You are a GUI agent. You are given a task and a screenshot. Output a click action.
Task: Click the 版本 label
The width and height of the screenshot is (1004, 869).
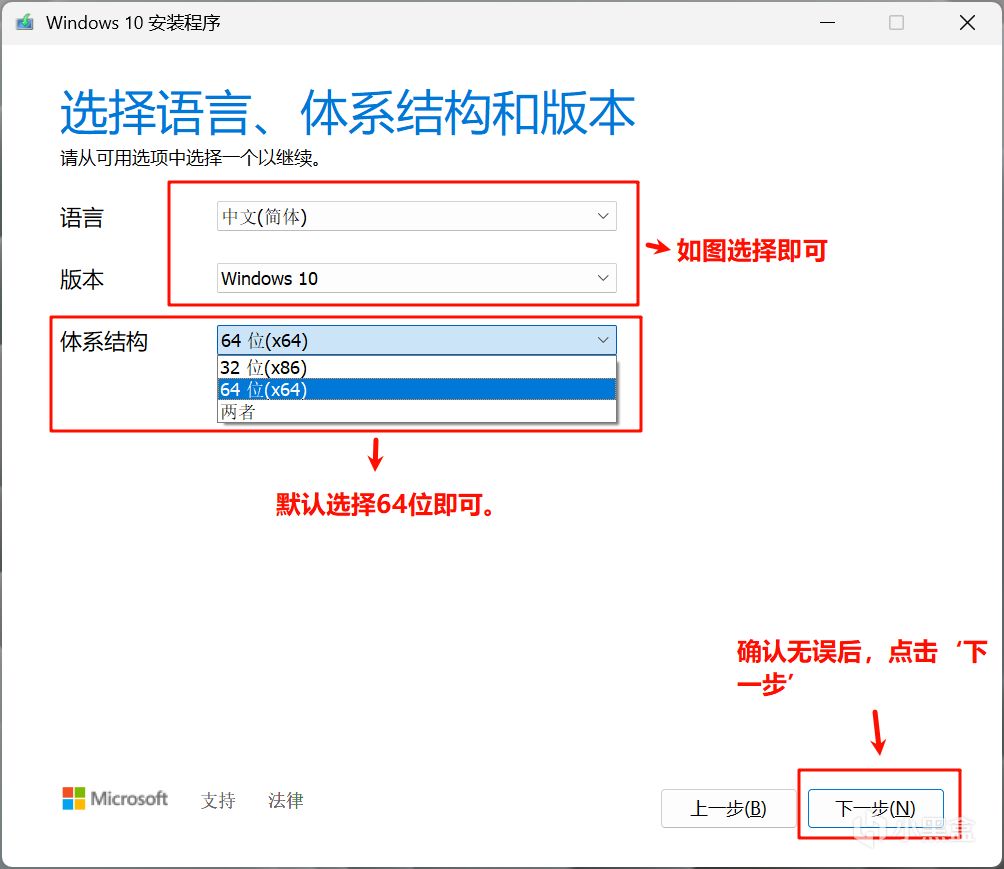[81, 279]
